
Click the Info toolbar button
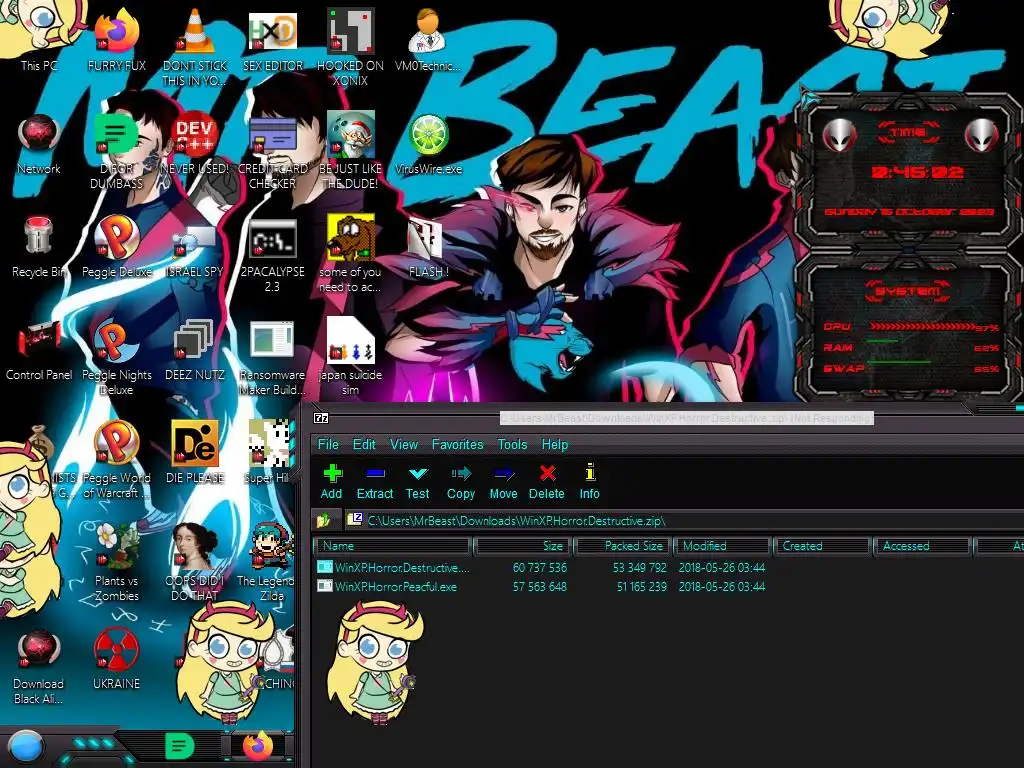(589, 481)
